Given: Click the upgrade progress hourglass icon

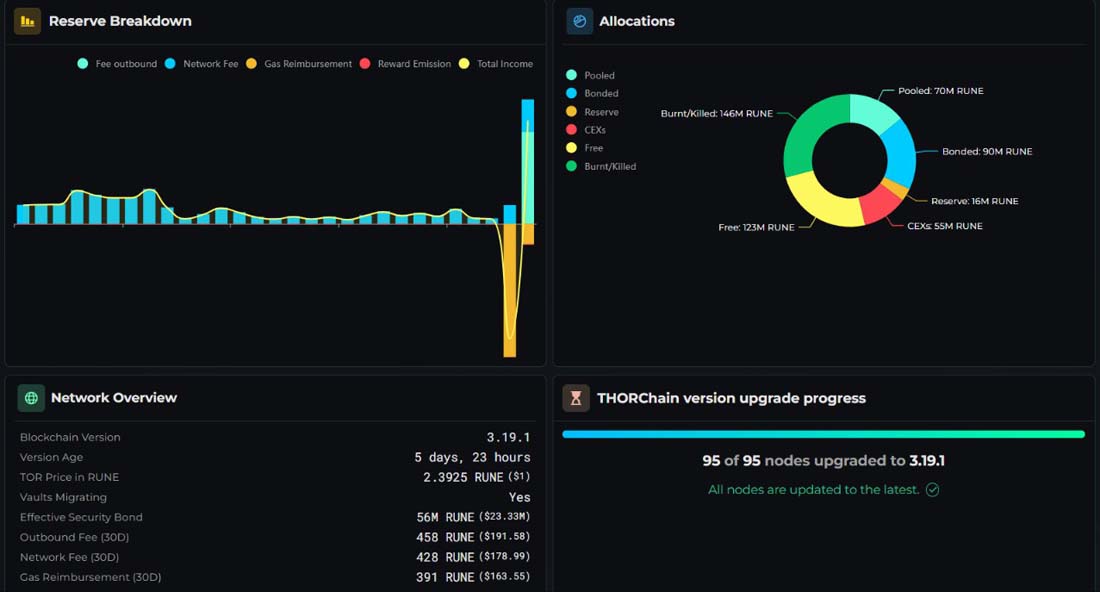Looking at the screenshot, I should click(575, 398).
